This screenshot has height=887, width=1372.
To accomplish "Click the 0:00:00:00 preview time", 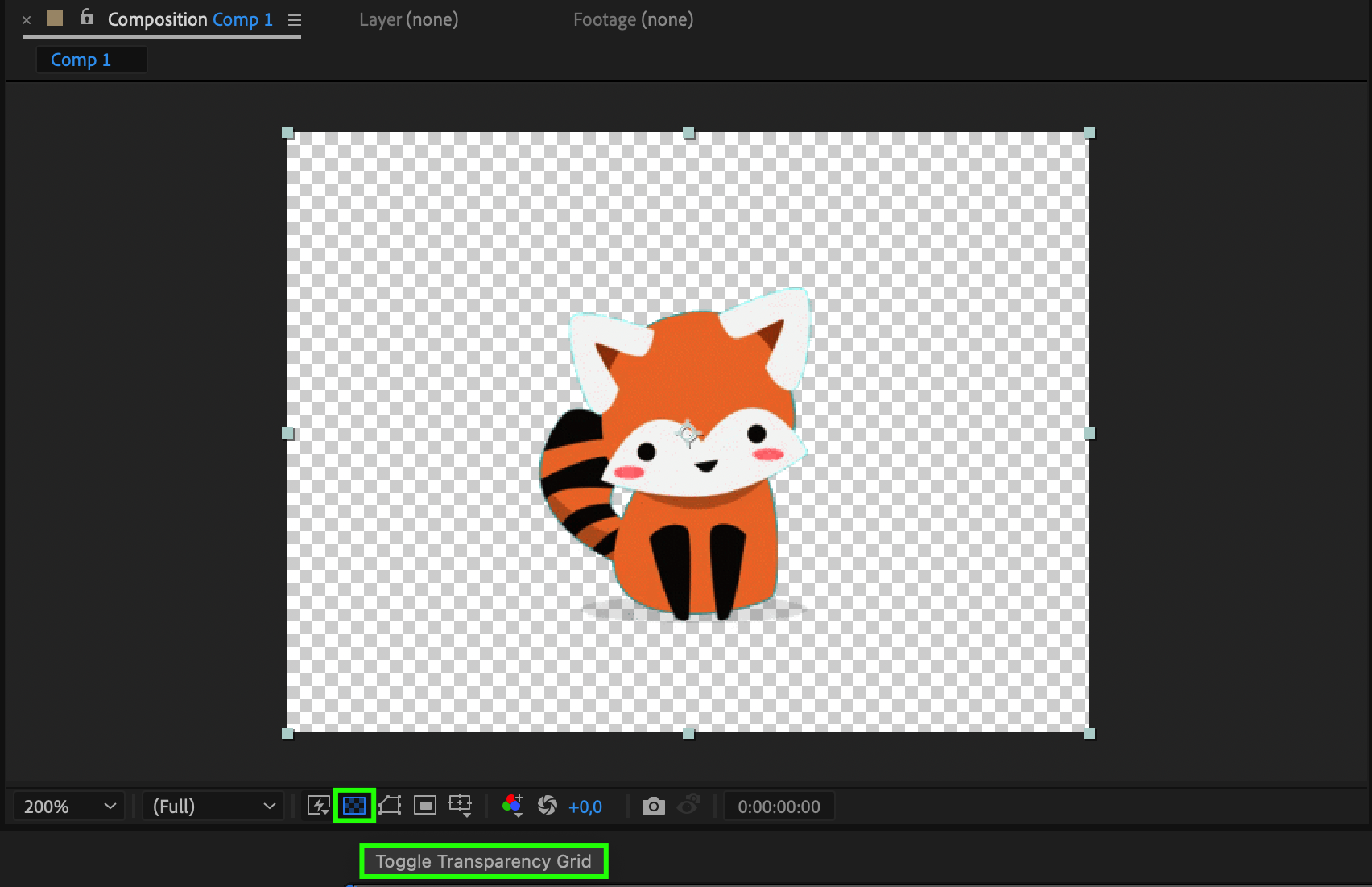I will [779, 807].
